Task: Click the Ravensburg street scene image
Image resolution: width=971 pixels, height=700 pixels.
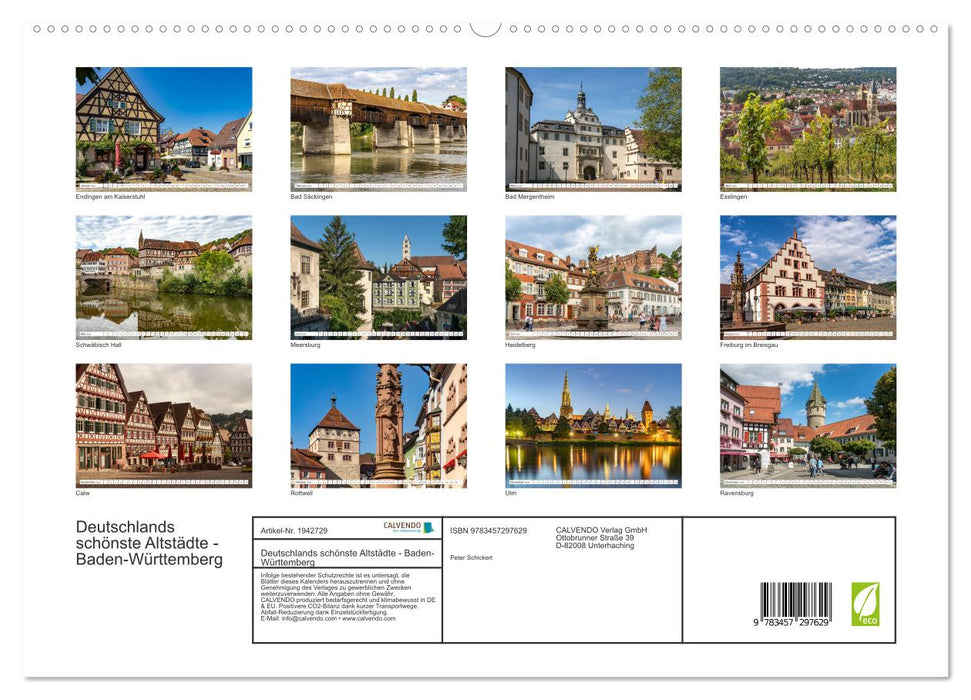Action: point(806,427)
